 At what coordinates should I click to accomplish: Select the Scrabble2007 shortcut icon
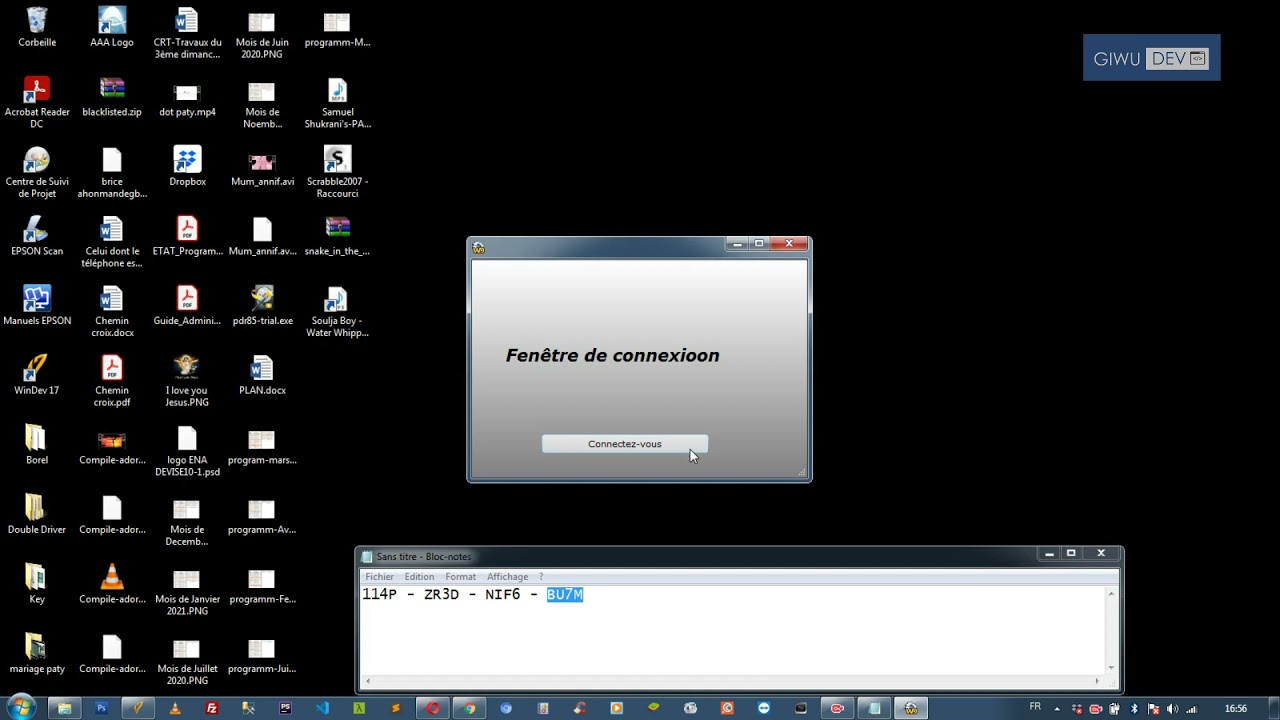point(337,172)
